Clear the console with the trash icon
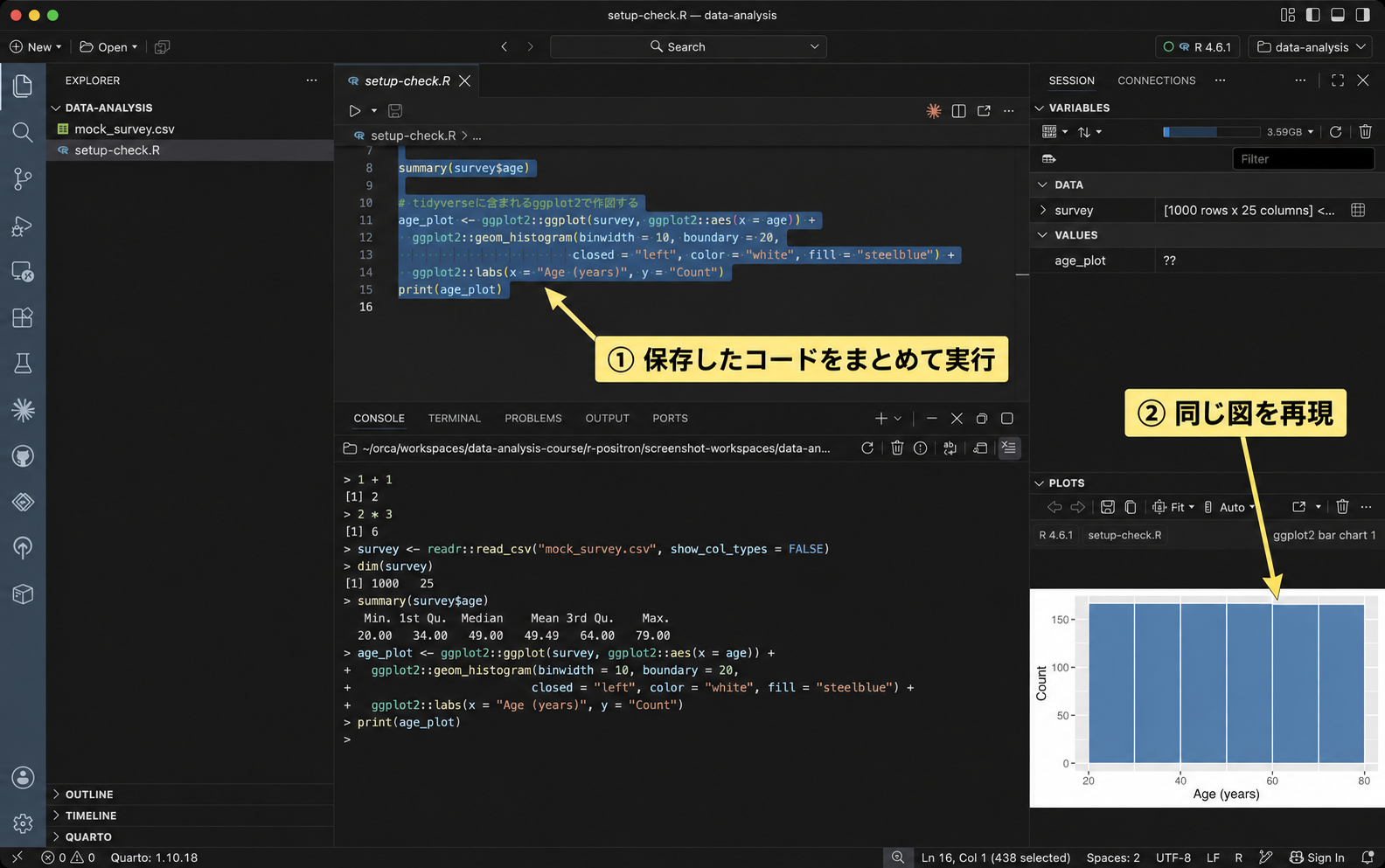Screen dimensions: 1385x868 coord(897,448)
